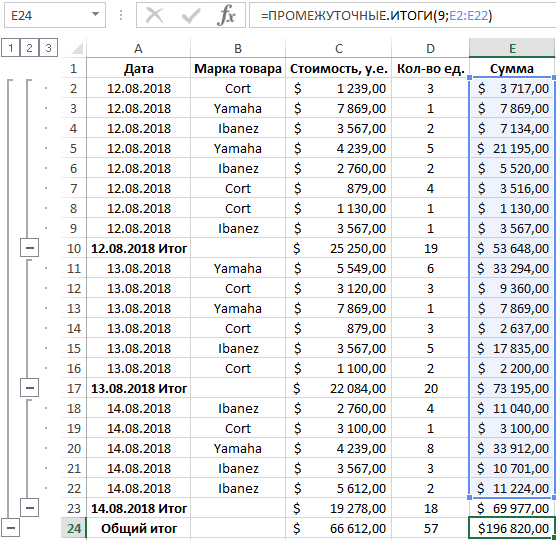
Task: Select column B header
Action: coord(238,48)
